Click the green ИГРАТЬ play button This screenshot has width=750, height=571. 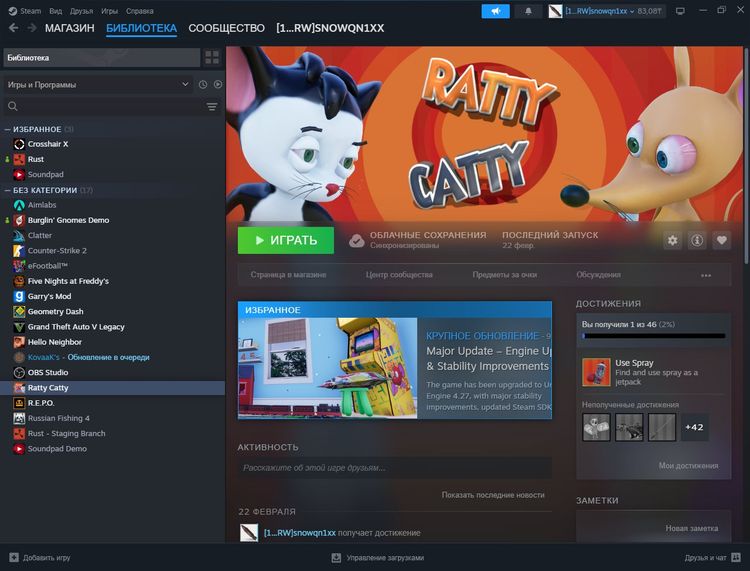[x=285, y=240]
